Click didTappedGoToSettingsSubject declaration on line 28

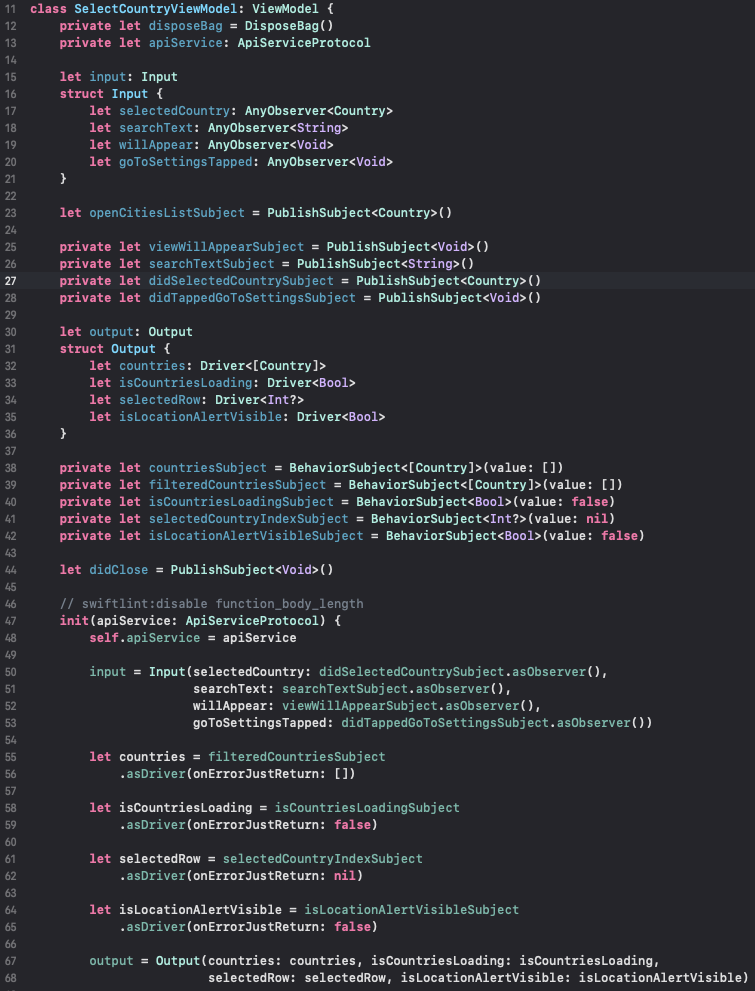(252, 298)
